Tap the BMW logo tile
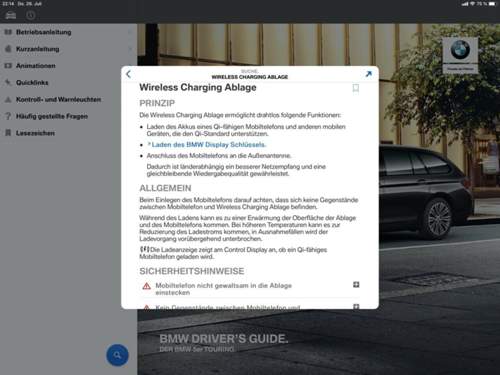Image resolution: width=500 pixels, height=375 pixels. 460,55
